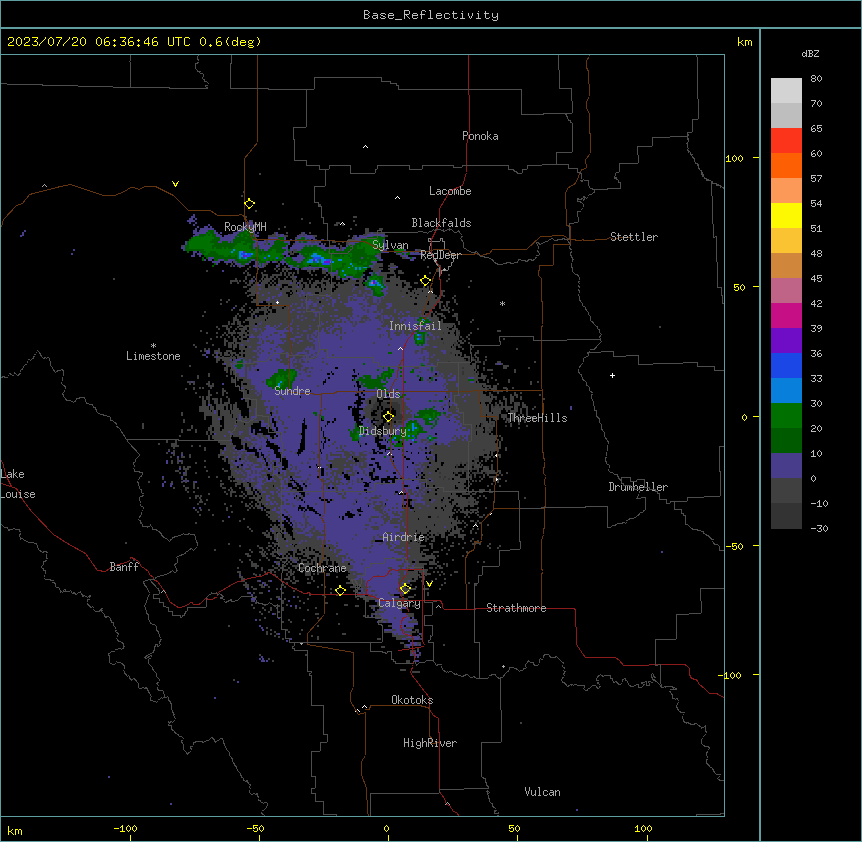Click the slate purple 0-10 dBZ swatch
This screenshot has width=862, height=842.
click(786, 466)
